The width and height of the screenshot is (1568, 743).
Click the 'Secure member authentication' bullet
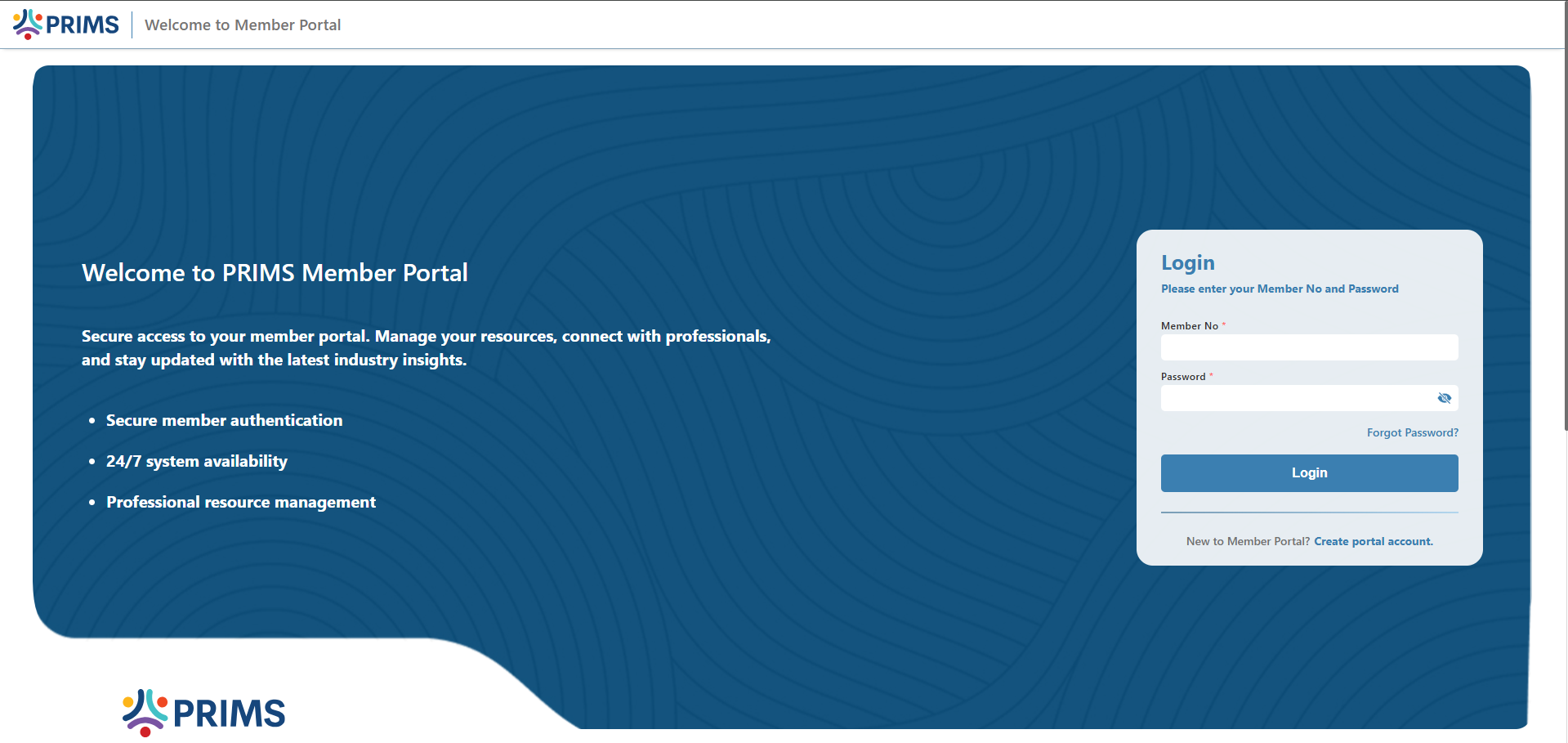pyautogui.click(x=224, y=420)
